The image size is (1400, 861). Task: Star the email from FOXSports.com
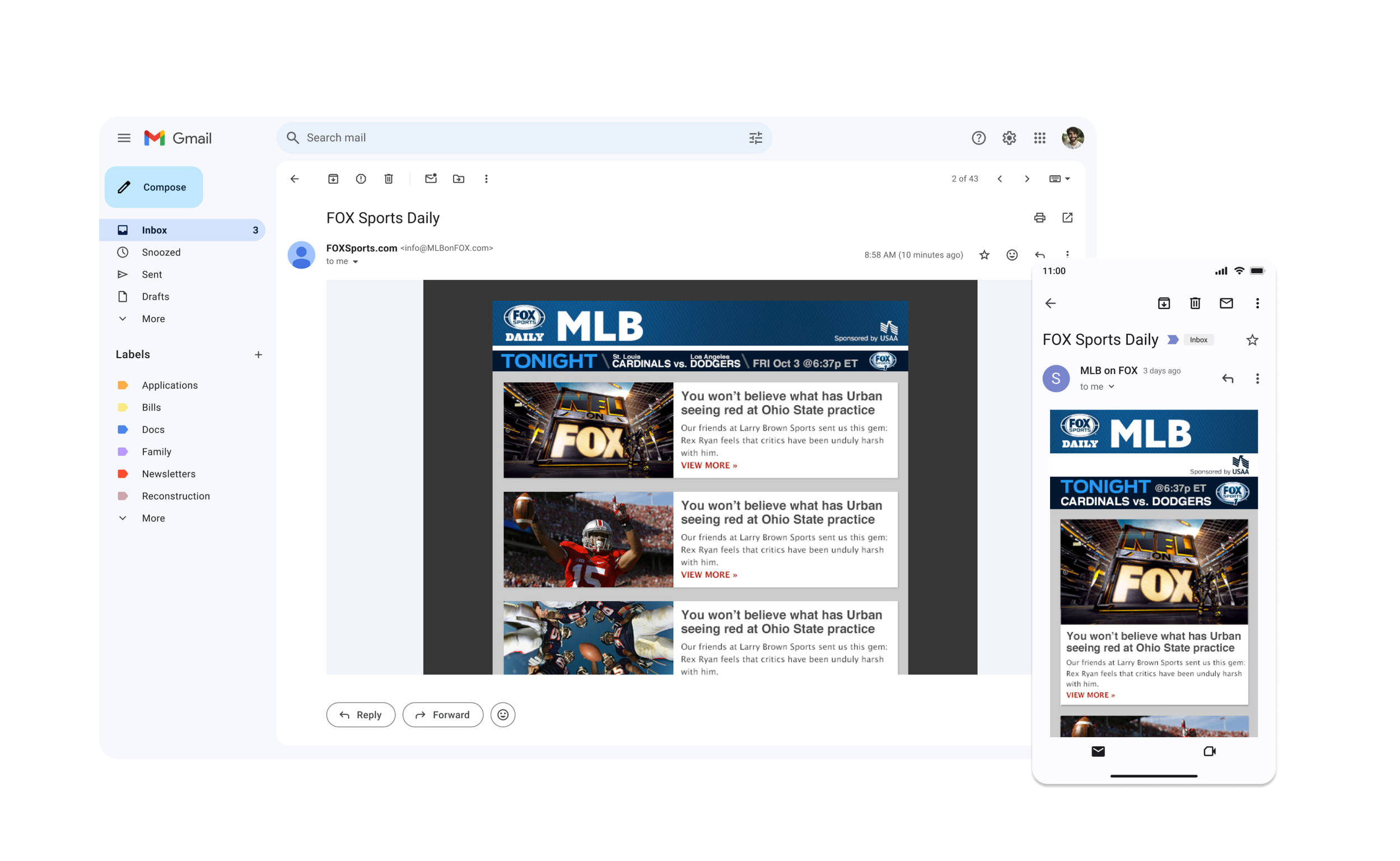pos(984,255)
